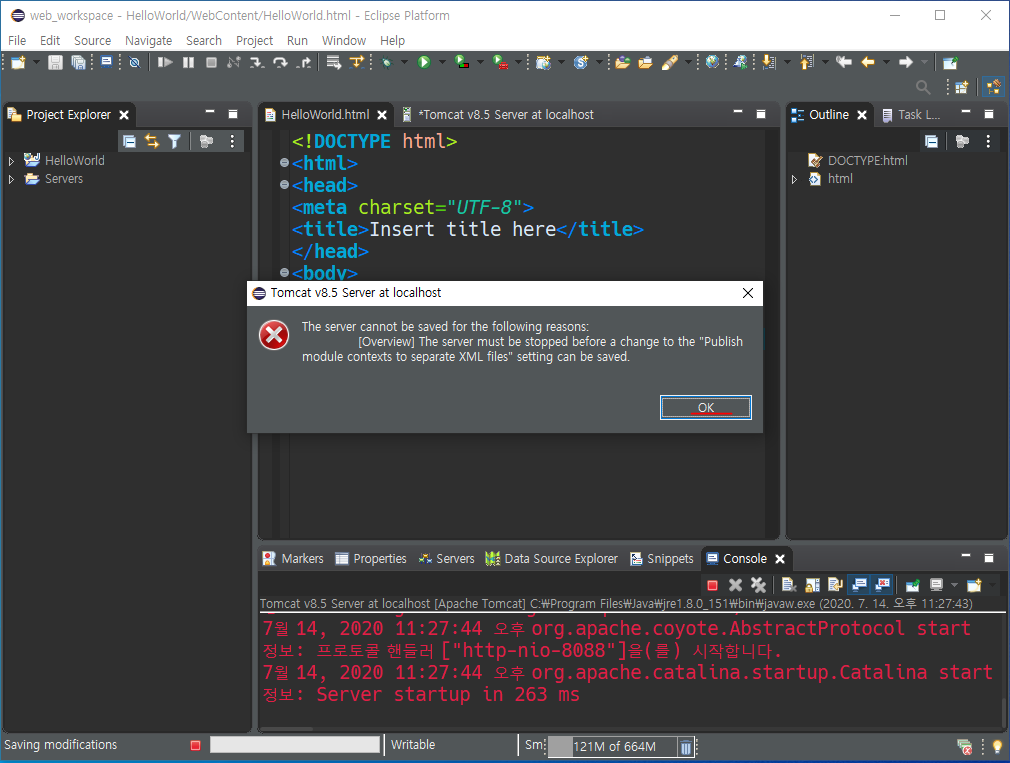The height and width of the screenshot is (763, 1010).
Task: Switch to Data Source Explorer tab
Action: point(551,558)
